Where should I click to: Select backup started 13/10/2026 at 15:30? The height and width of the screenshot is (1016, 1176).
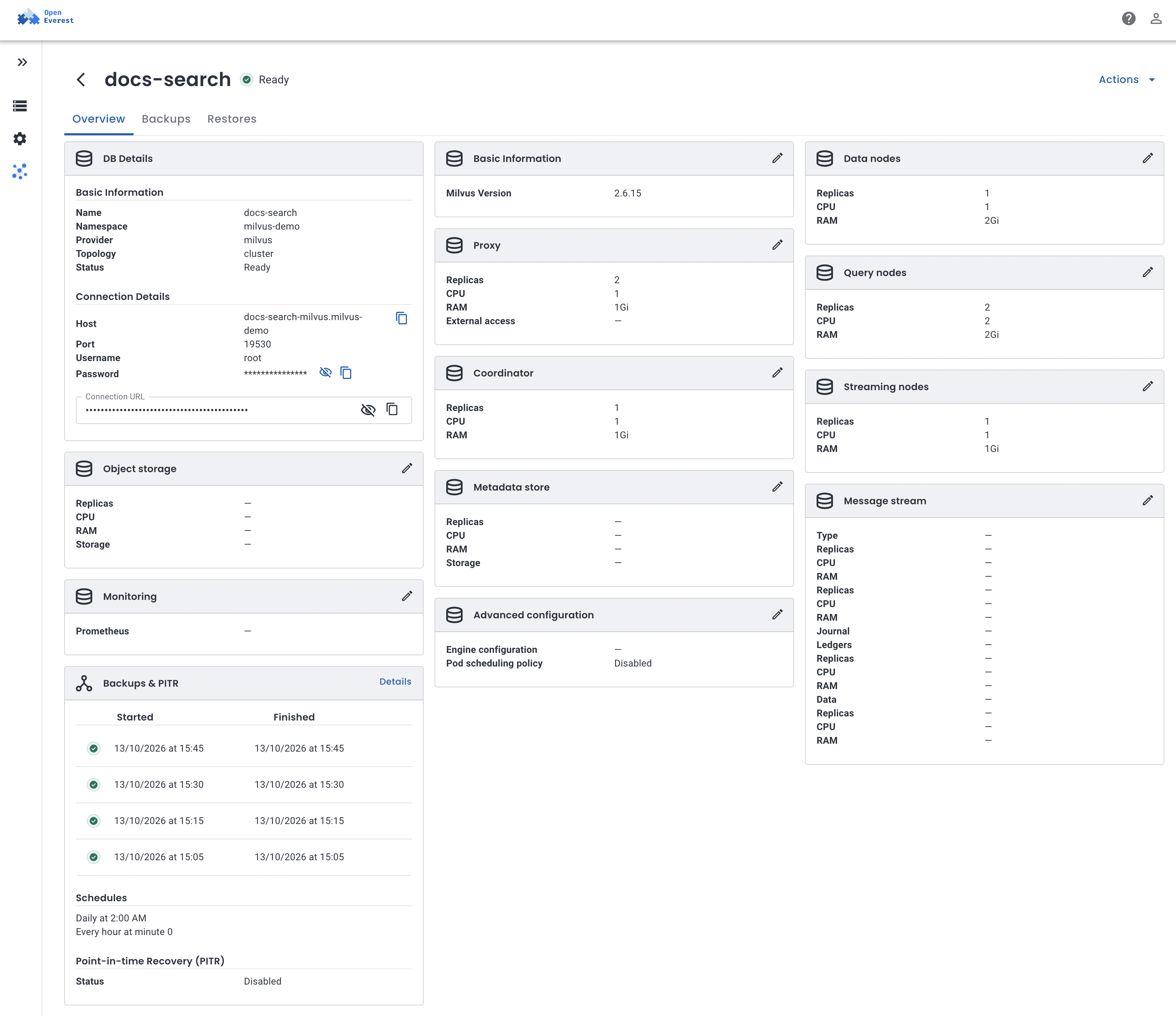[244, 785]
